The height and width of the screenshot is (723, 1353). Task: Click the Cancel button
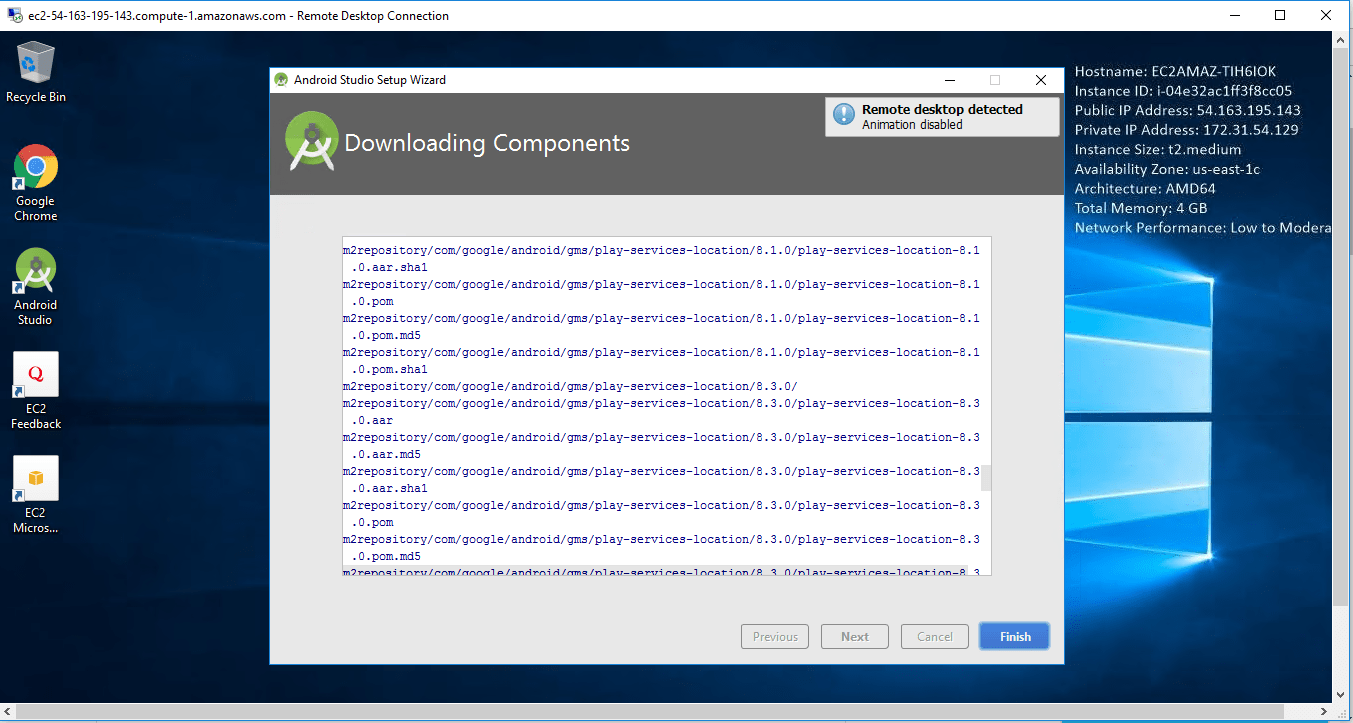(934, 636)
